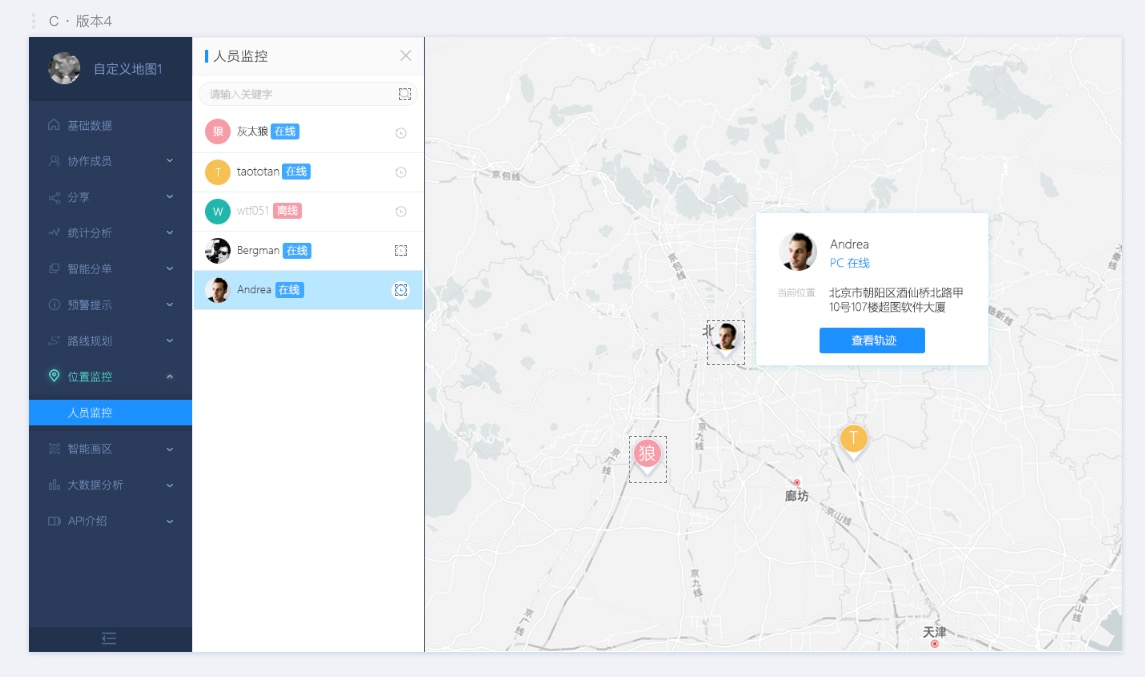
Task: Click Andrea's avatar marker on the map
Action: pyautogui.click(x=725, y=337)
